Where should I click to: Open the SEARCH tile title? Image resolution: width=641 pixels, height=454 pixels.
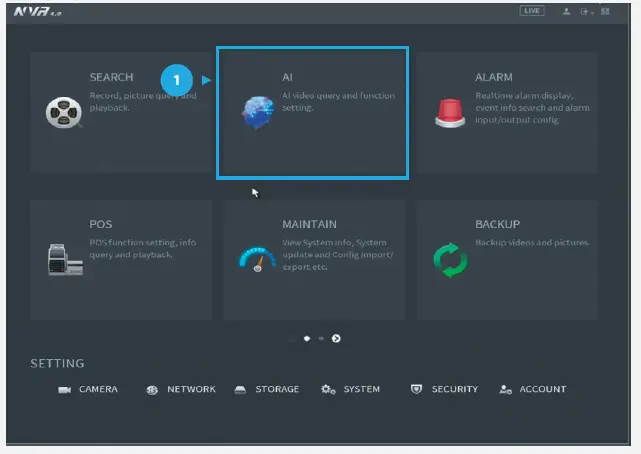click(111, 77)
